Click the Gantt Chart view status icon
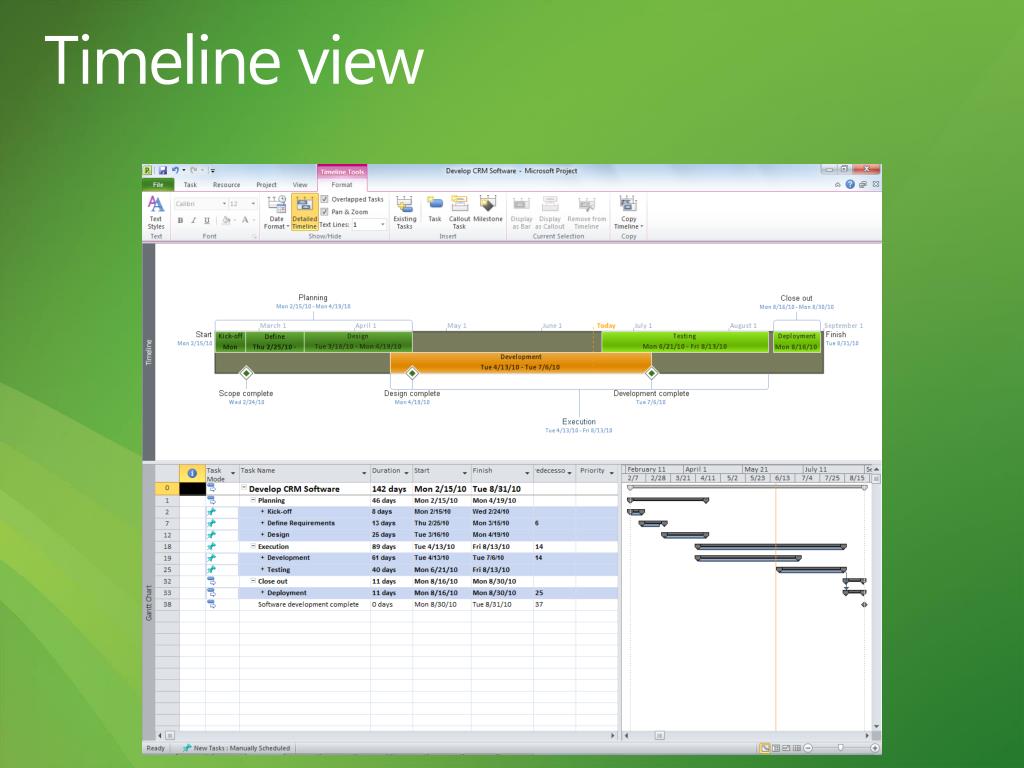The width and height of the screenshot is (1024, 768). click(764, 748)
